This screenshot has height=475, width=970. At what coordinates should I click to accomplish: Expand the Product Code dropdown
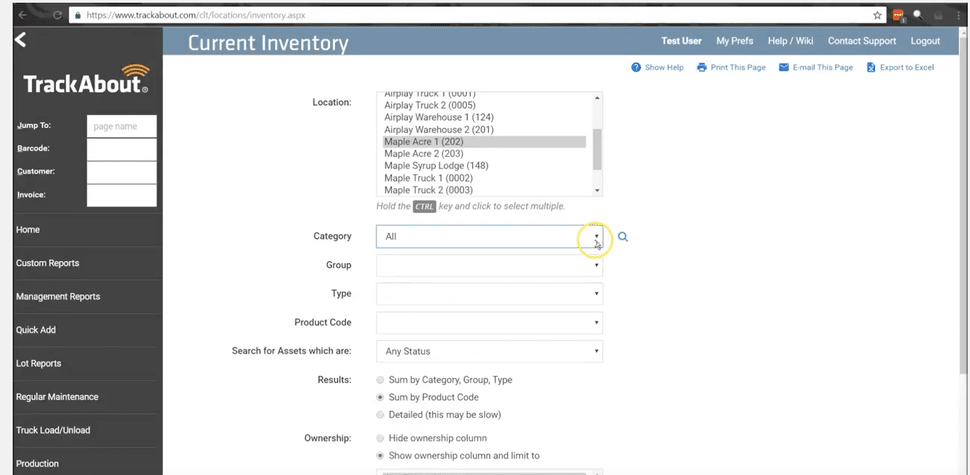pos(489,322)
